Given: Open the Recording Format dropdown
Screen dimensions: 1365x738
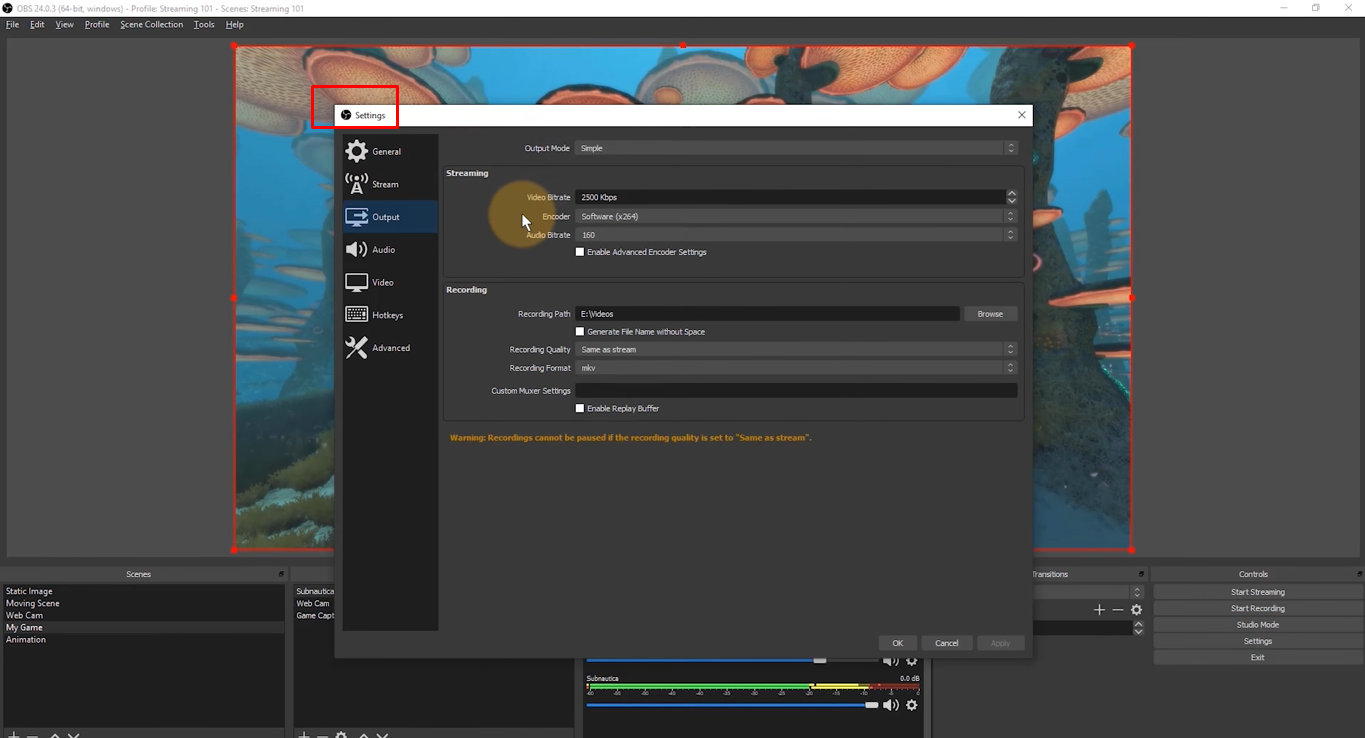Looking at the screenshot, I should (795, 367).
